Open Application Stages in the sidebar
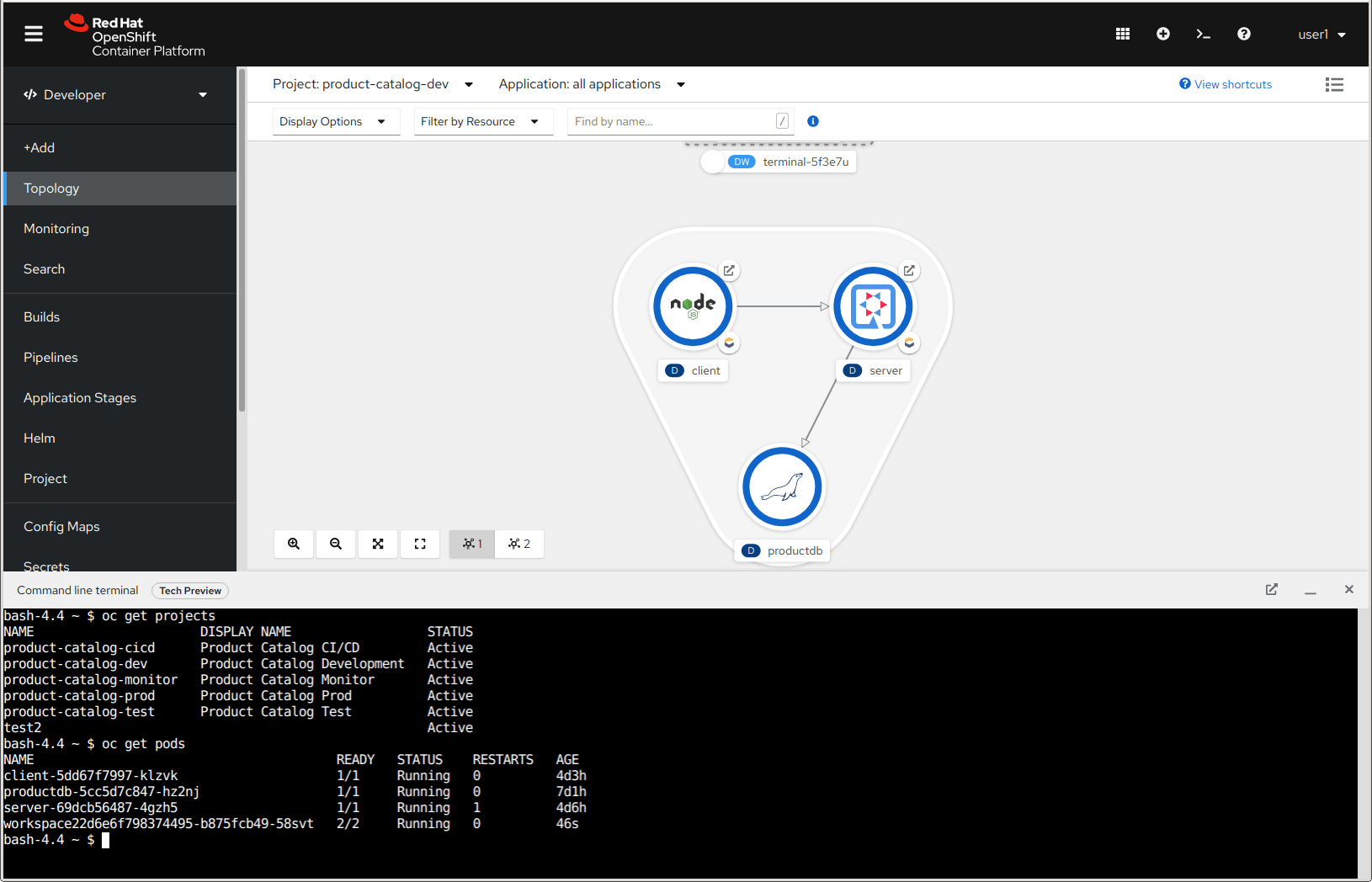1372x882 pixels. point(120,398)
